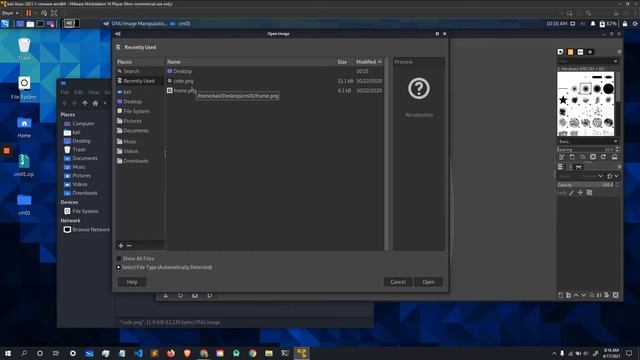Select frame.png in the file list
This screenshot has height=360, width=640.
pyautogui.click(x=274, y=90)
